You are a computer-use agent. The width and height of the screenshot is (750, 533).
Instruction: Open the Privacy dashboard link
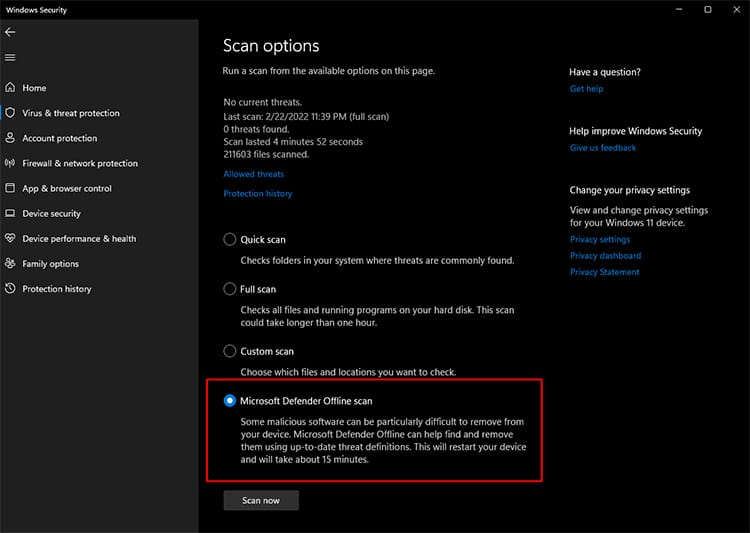point(606,255)
